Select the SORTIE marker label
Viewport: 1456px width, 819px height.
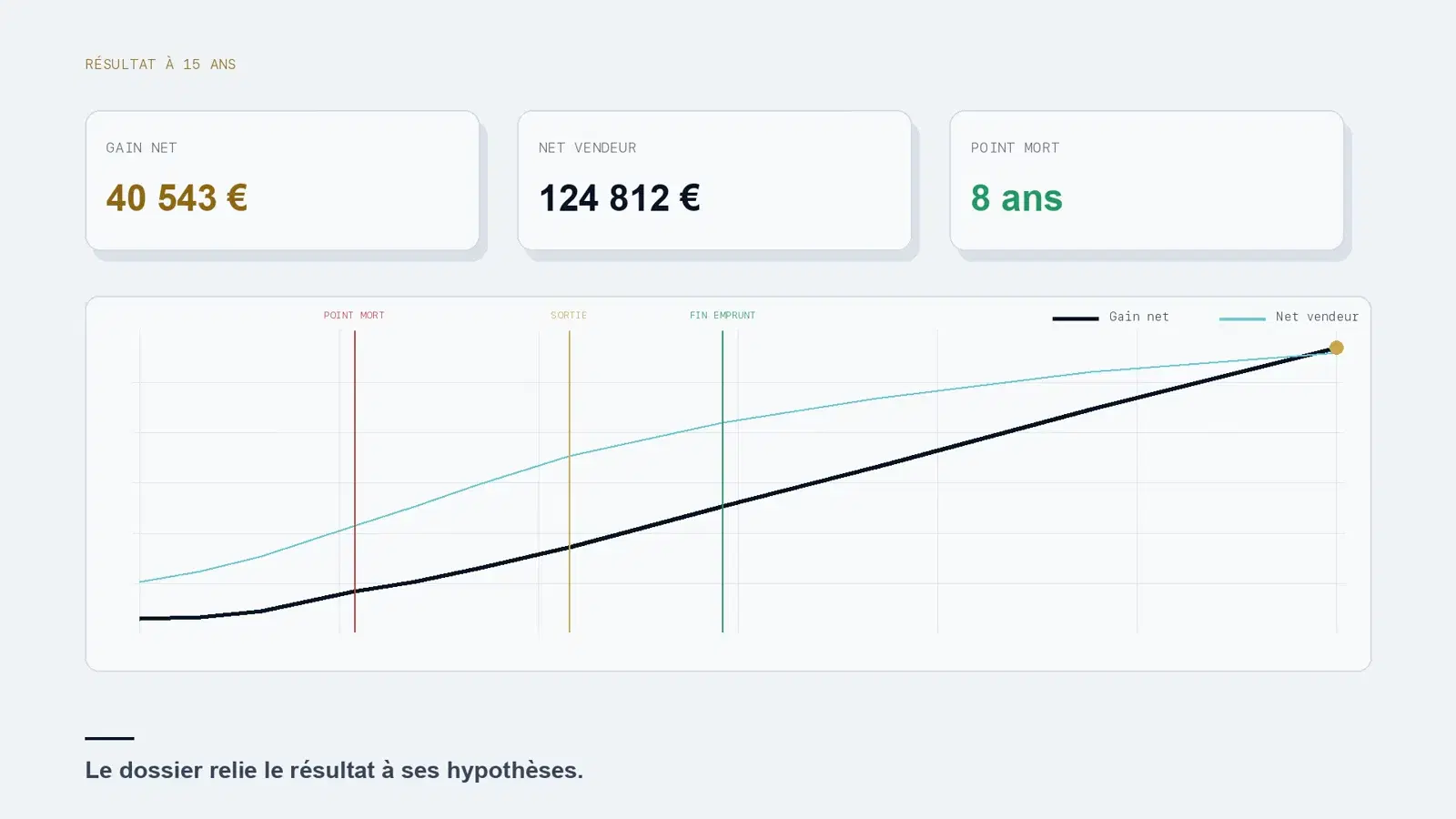569,315
